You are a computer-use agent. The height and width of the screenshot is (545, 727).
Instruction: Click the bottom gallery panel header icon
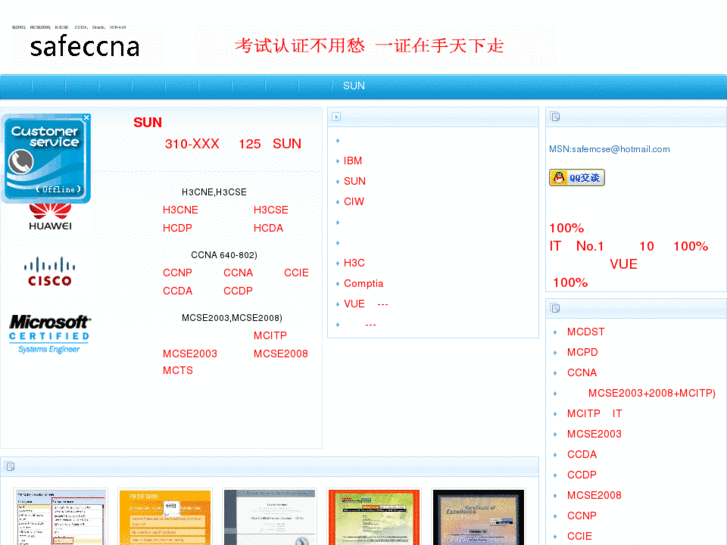pos(10,466)
